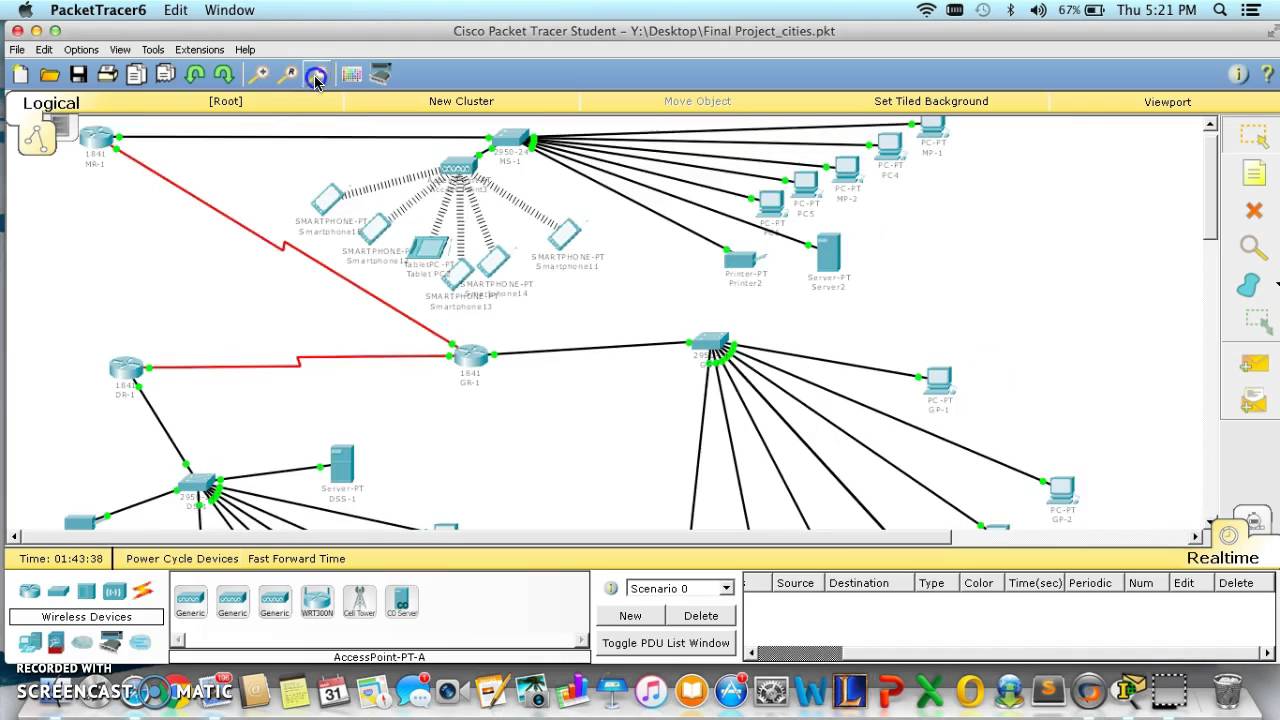The image size is (1280, 720).
Task: Switch to the Logical workspace tab
Action: coord(51,103)
